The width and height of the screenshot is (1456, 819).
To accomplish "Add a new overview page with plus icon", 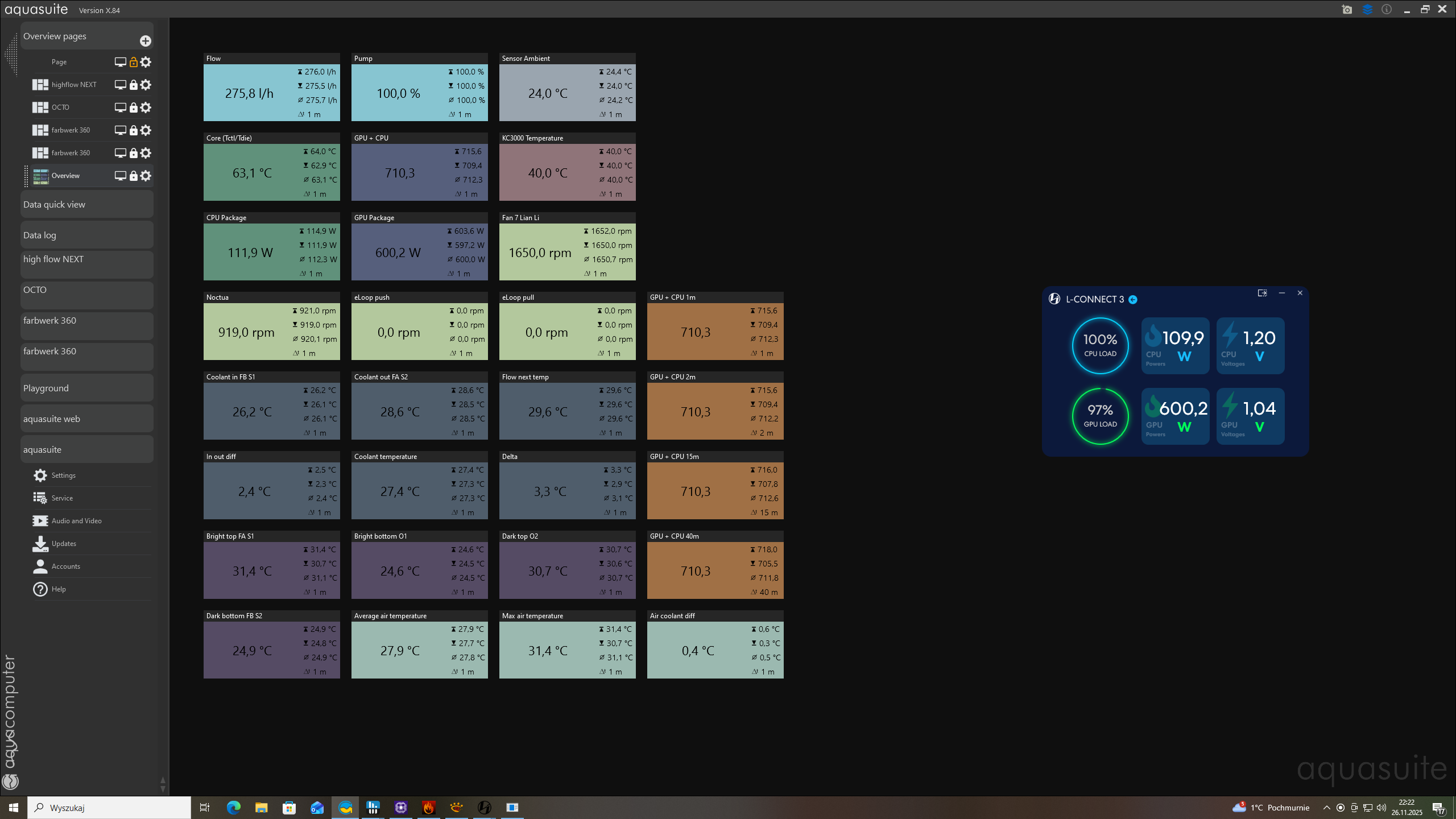I will [145, 41].
